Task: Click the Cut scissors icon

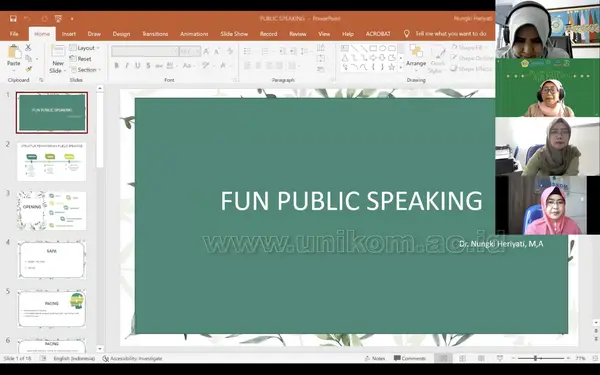Action: [28, 47]
